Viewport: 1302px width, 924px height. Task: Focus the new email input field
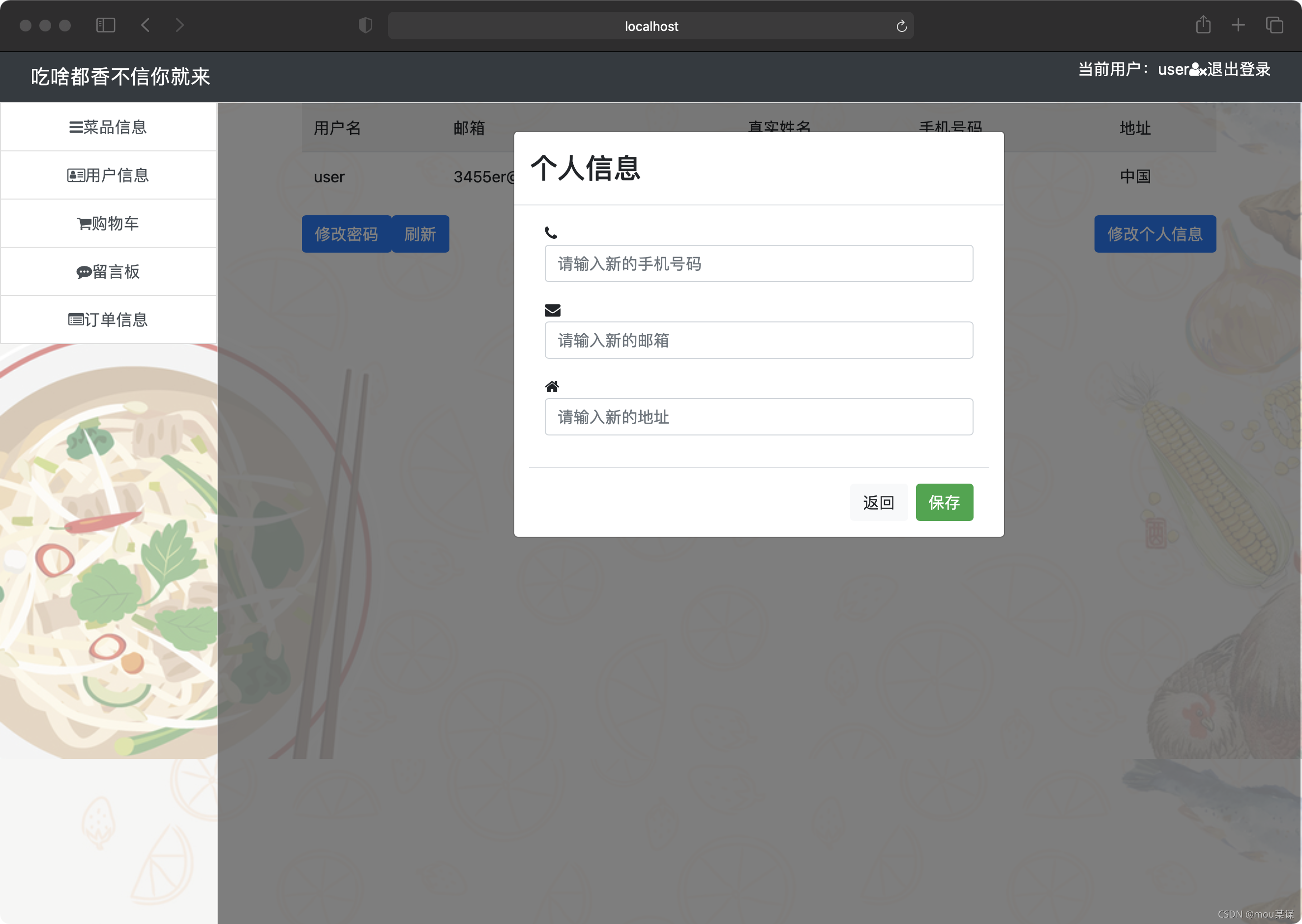[759, 340]
